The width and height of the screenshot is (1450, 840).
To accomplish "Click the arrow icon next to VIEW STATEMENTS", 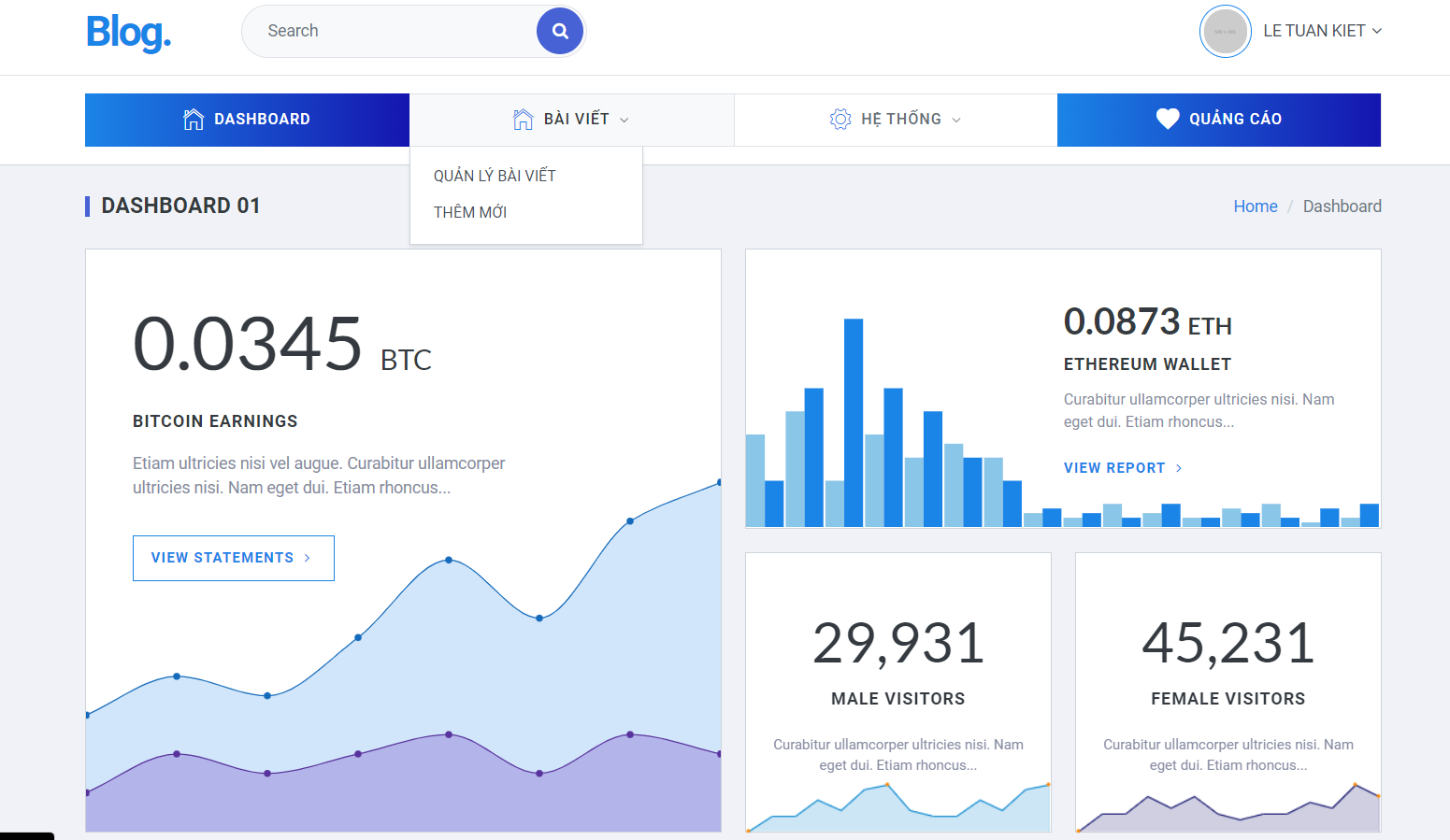I will tap(307, 558).
